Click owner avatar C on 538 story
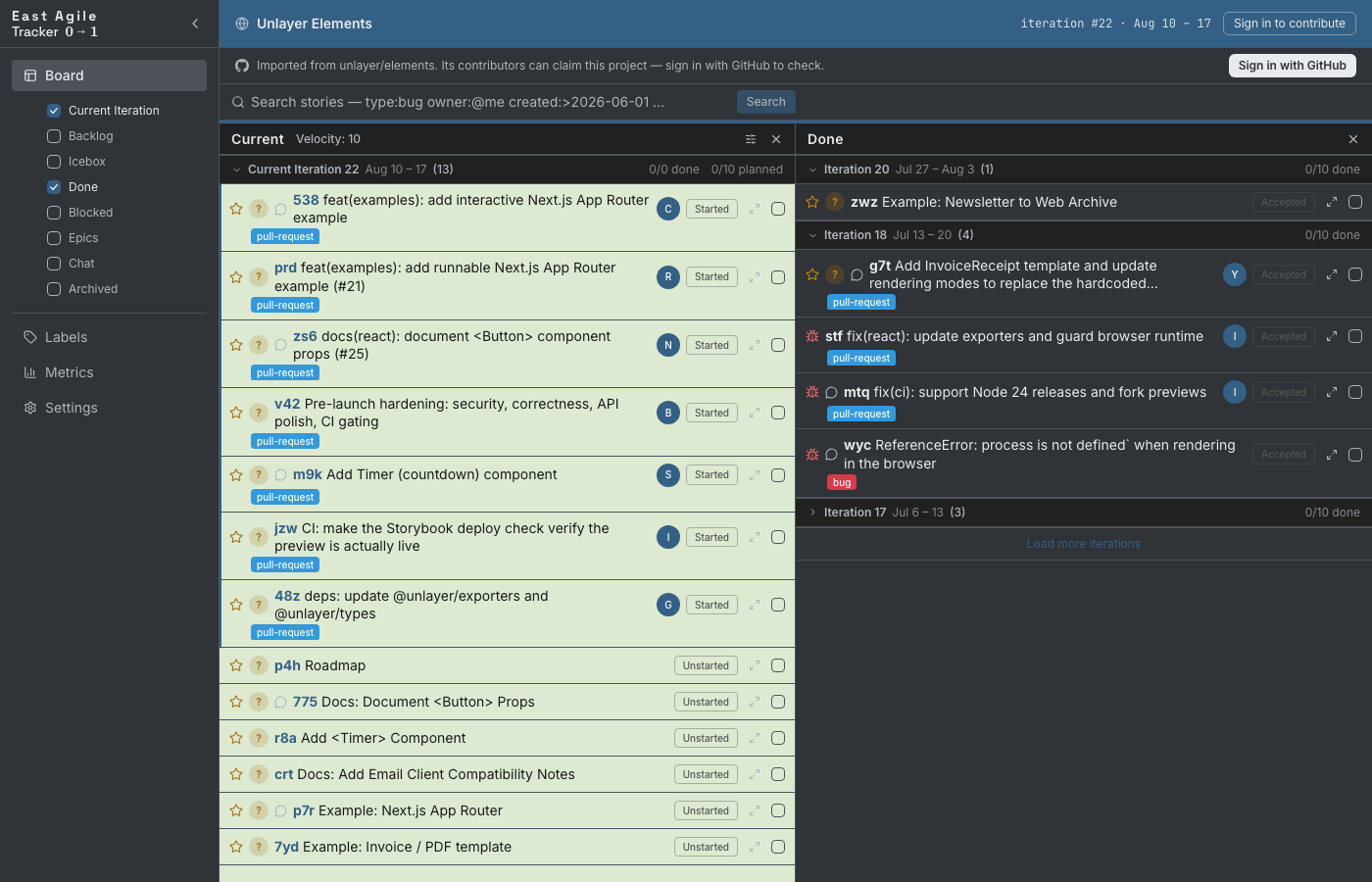Screen dimensions: 1372x882 tap(668, 209)
